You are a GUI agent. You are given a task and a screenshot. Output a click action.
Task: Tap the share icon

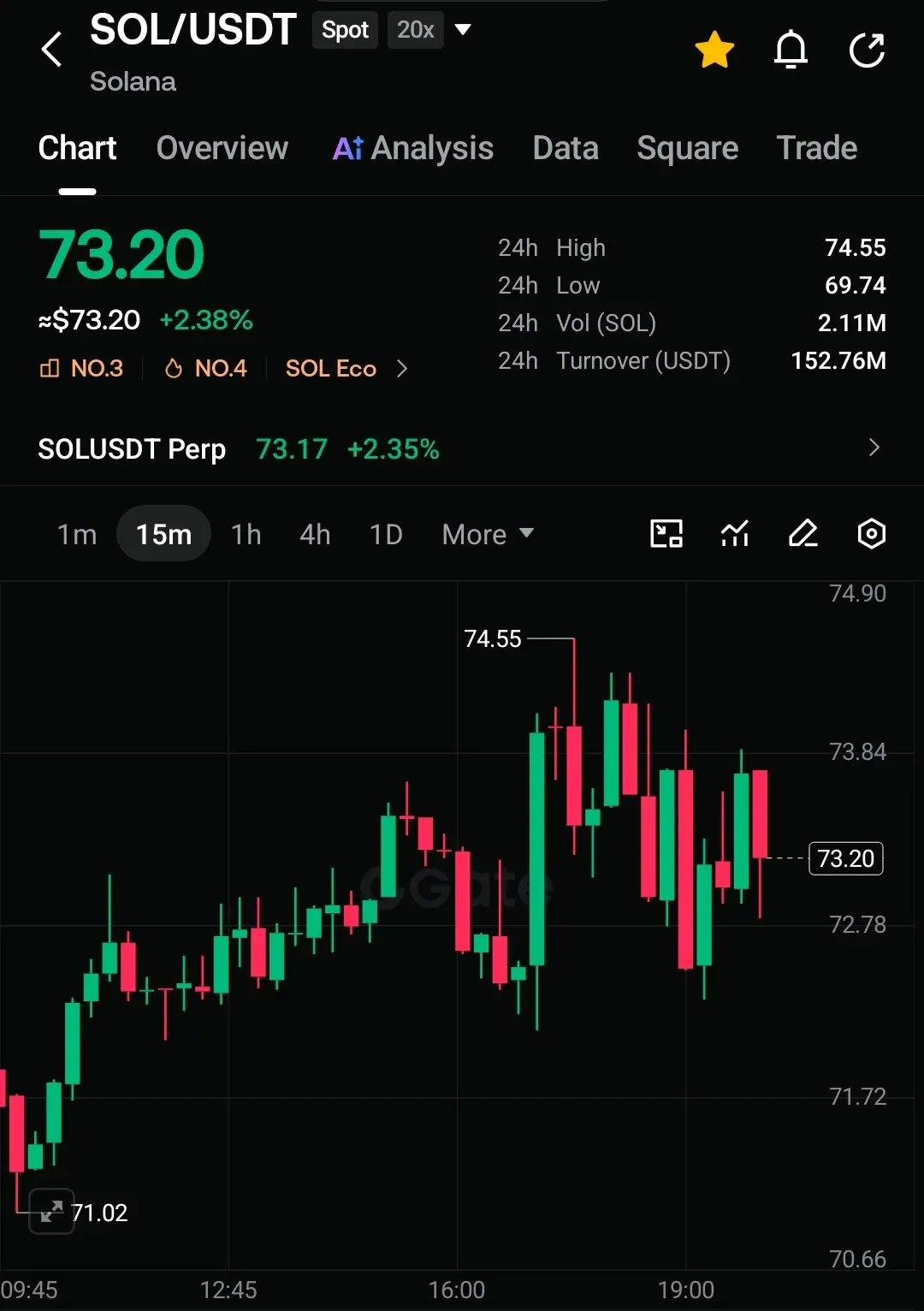coord(867,50)
